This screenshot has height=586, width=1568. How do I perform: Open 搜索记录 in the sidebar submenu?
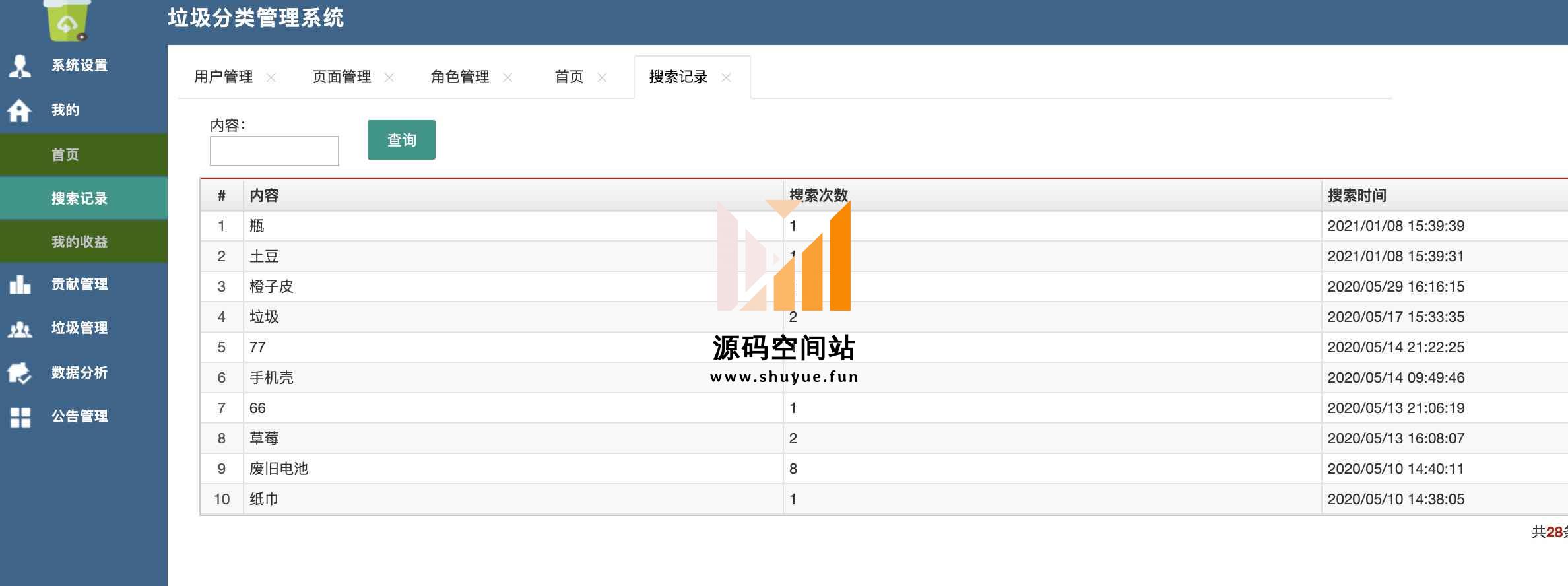(x=83, y=199)
